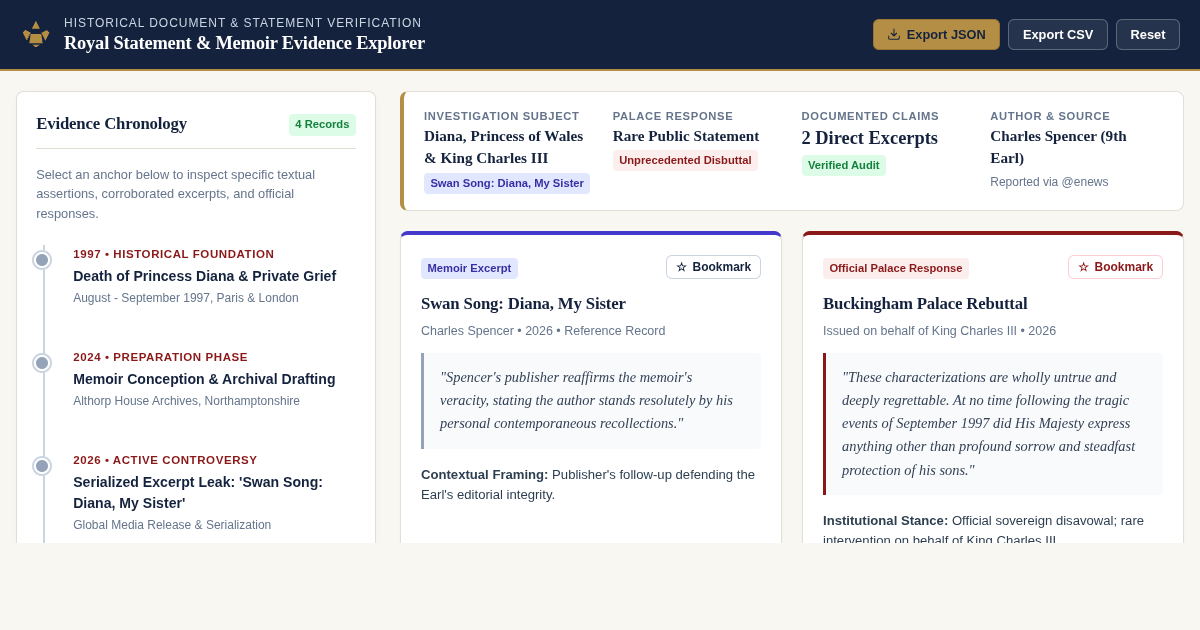
Task: Select the 2026 Active Controversy timeline marker
Action: [42, 466]
